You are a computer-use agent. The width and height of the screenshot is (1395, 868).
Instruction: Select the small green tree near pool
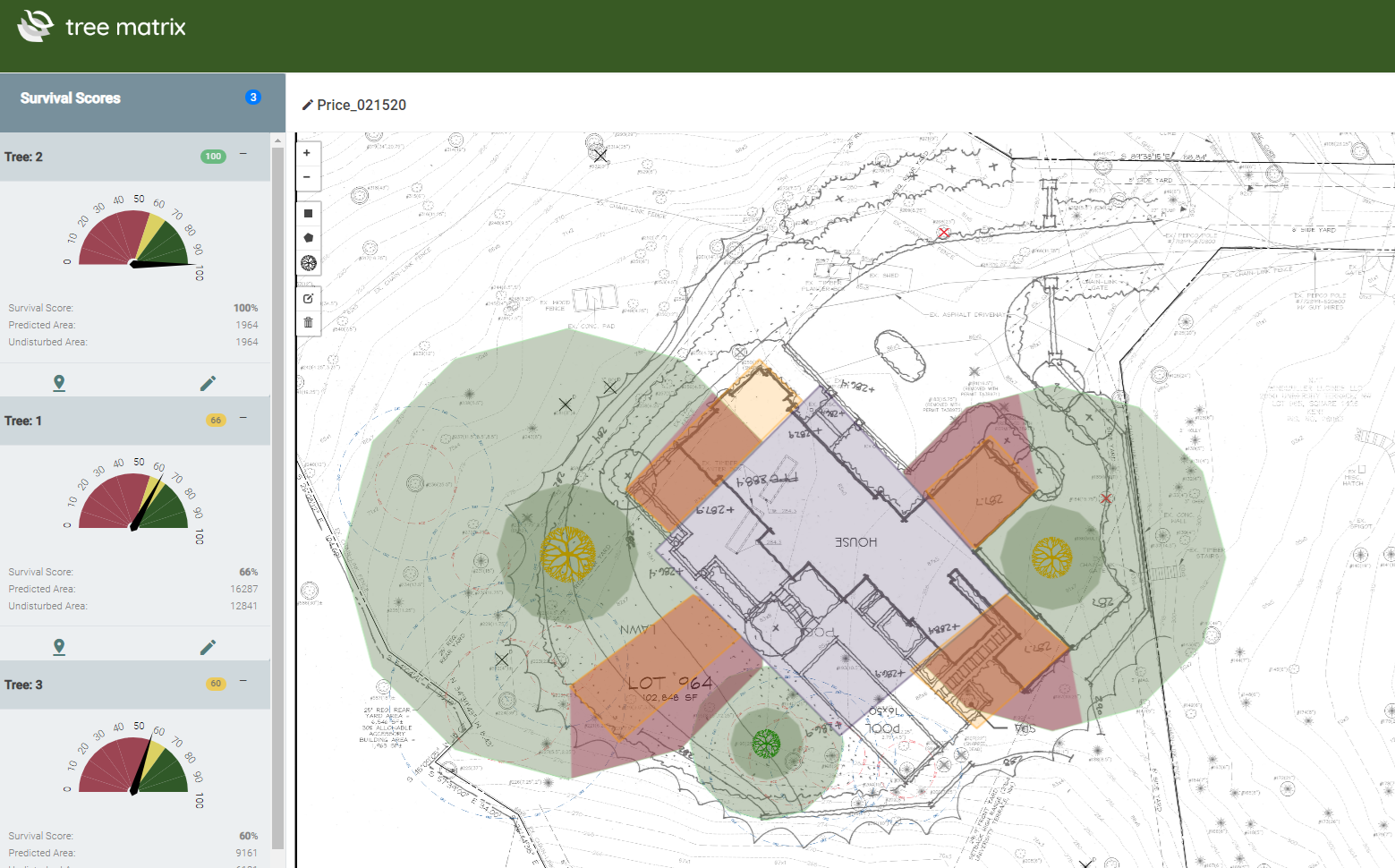[766, 743]
